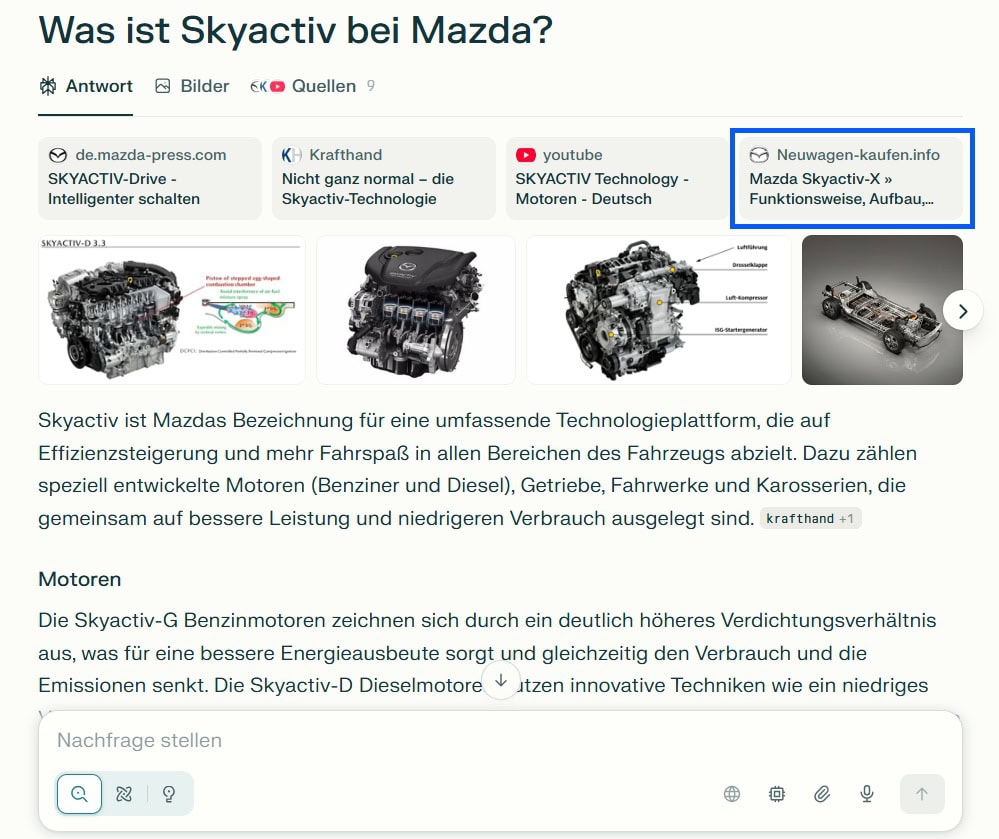
Task: Open the SKYACTIV-Drive source from de.mazda-press.com
Action: click(149, 178)
